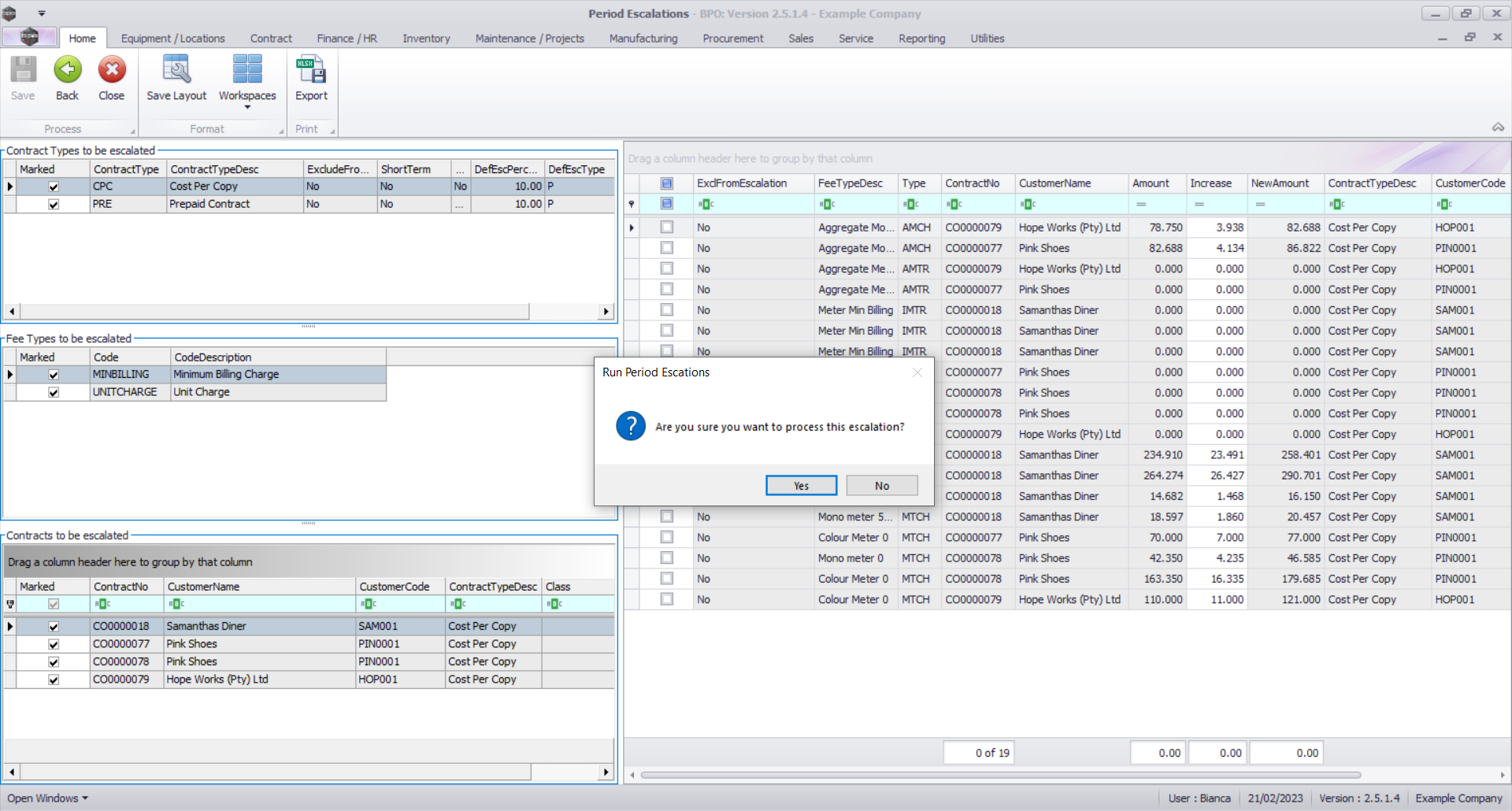Confirm escalation by clicking Yes
Viewport: 1512px width, 811px height.
[801, 486]
